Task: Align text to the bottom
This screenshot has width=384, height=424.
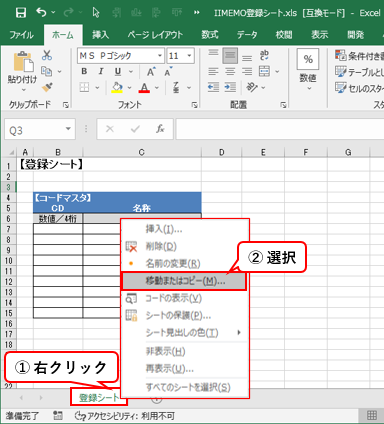Action: [247, 57]
